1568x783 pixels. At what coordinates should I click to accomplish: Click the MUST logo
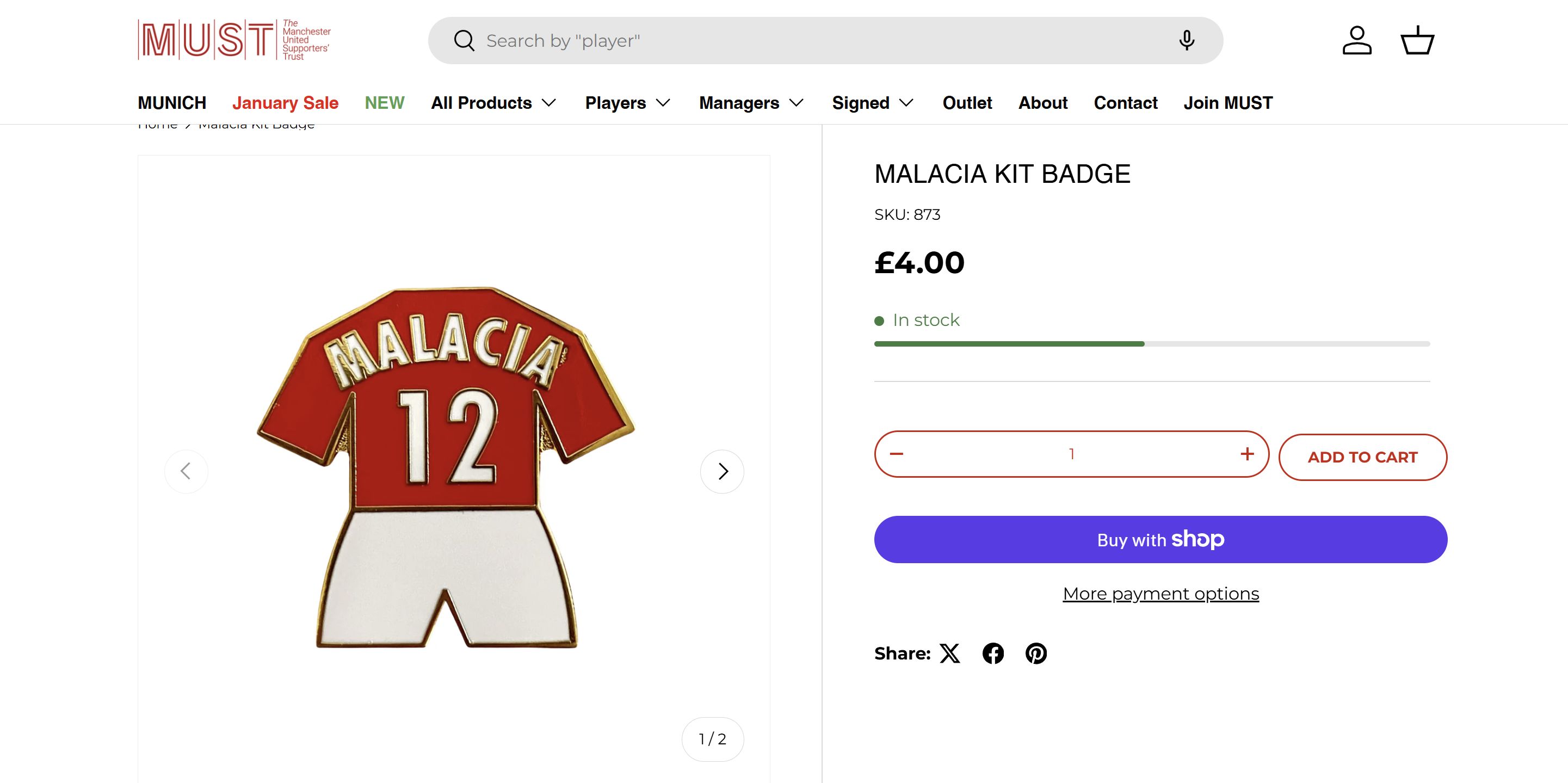[x=234, y=40]
